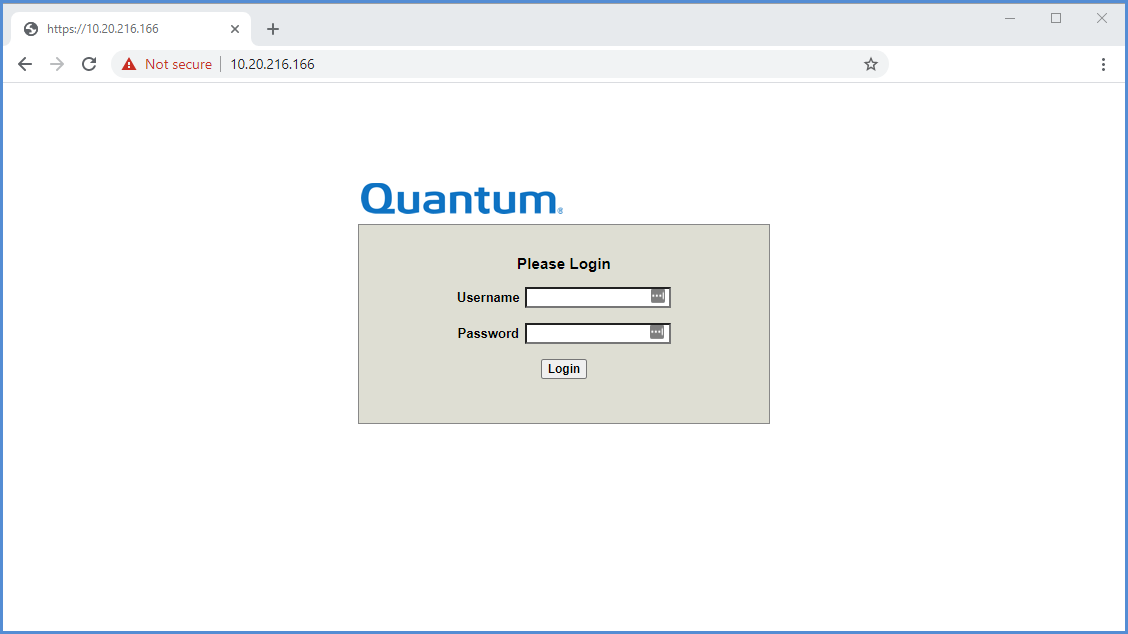Click the Username label
This screenshot has width=1128, height=634.
click(488, 297)
